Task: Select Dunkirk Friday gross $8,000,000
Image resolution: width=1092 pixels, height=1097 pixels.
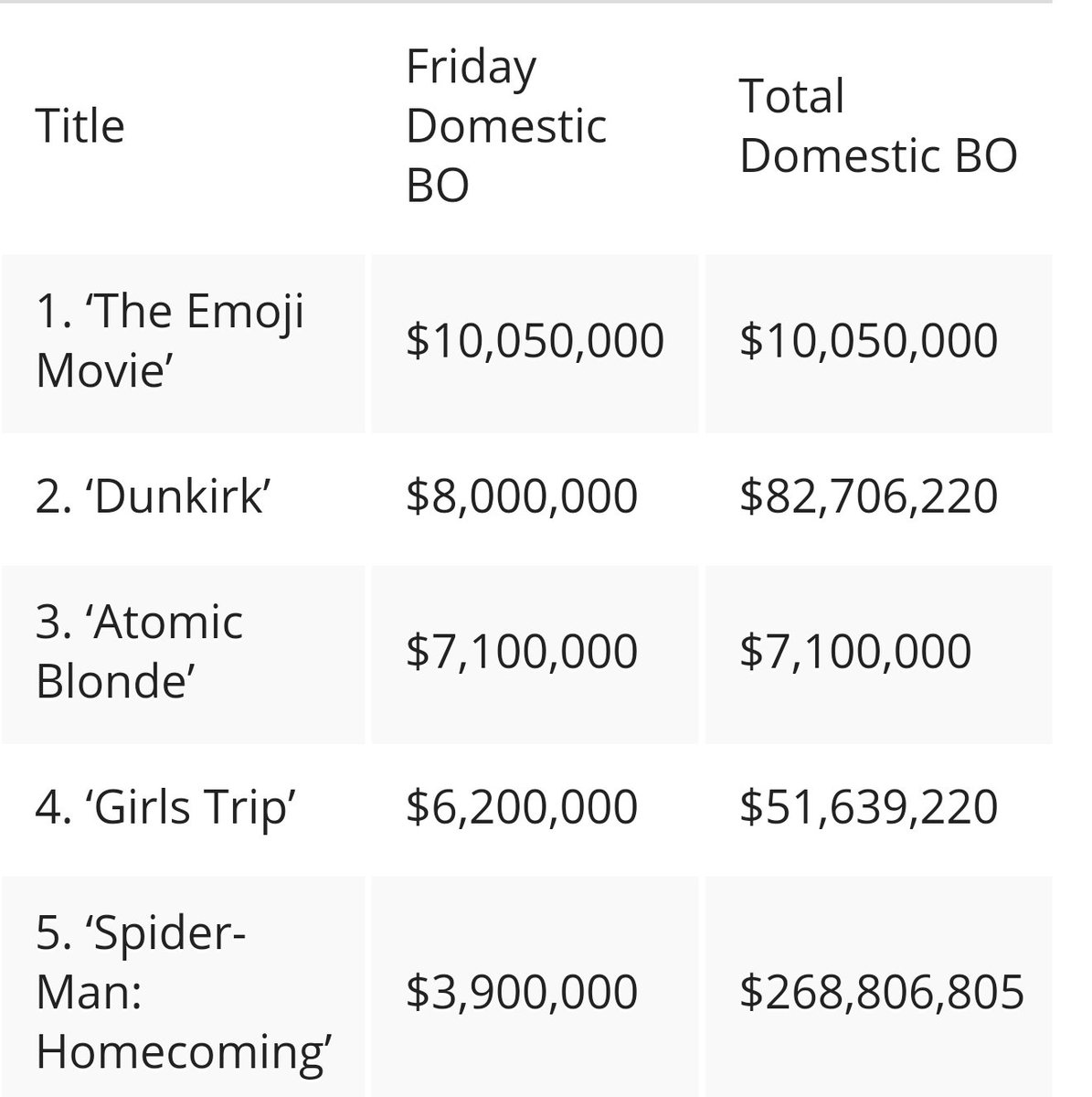Action: click(x=522, y=496)
